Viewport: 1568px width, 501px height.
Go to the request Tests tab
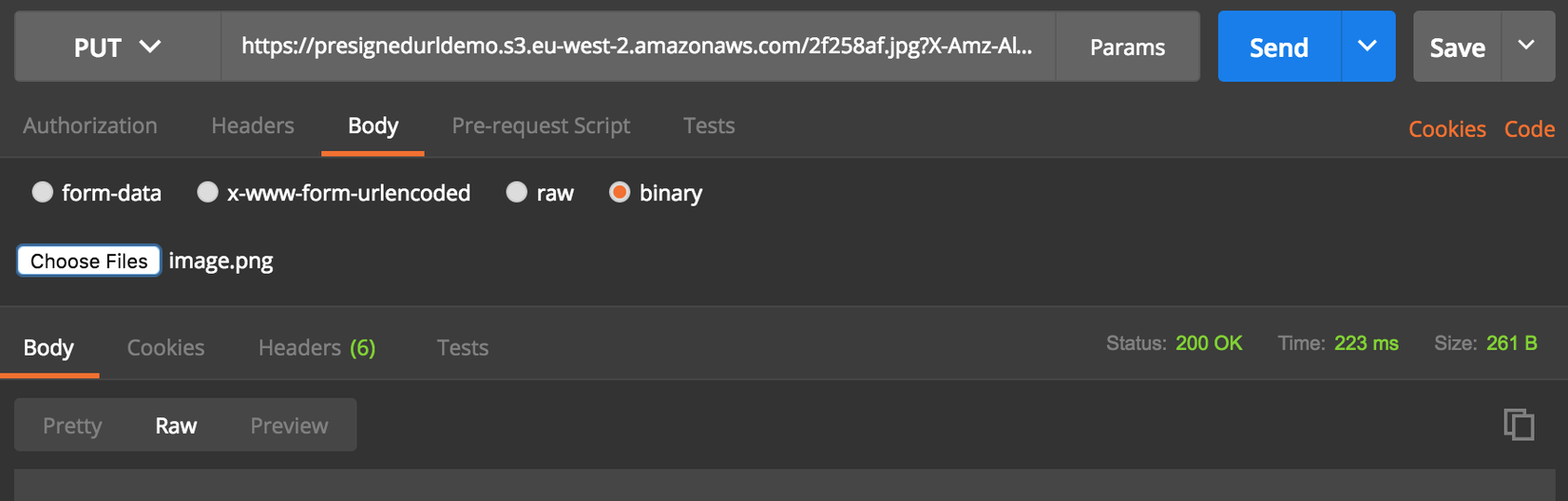point(709,125)
